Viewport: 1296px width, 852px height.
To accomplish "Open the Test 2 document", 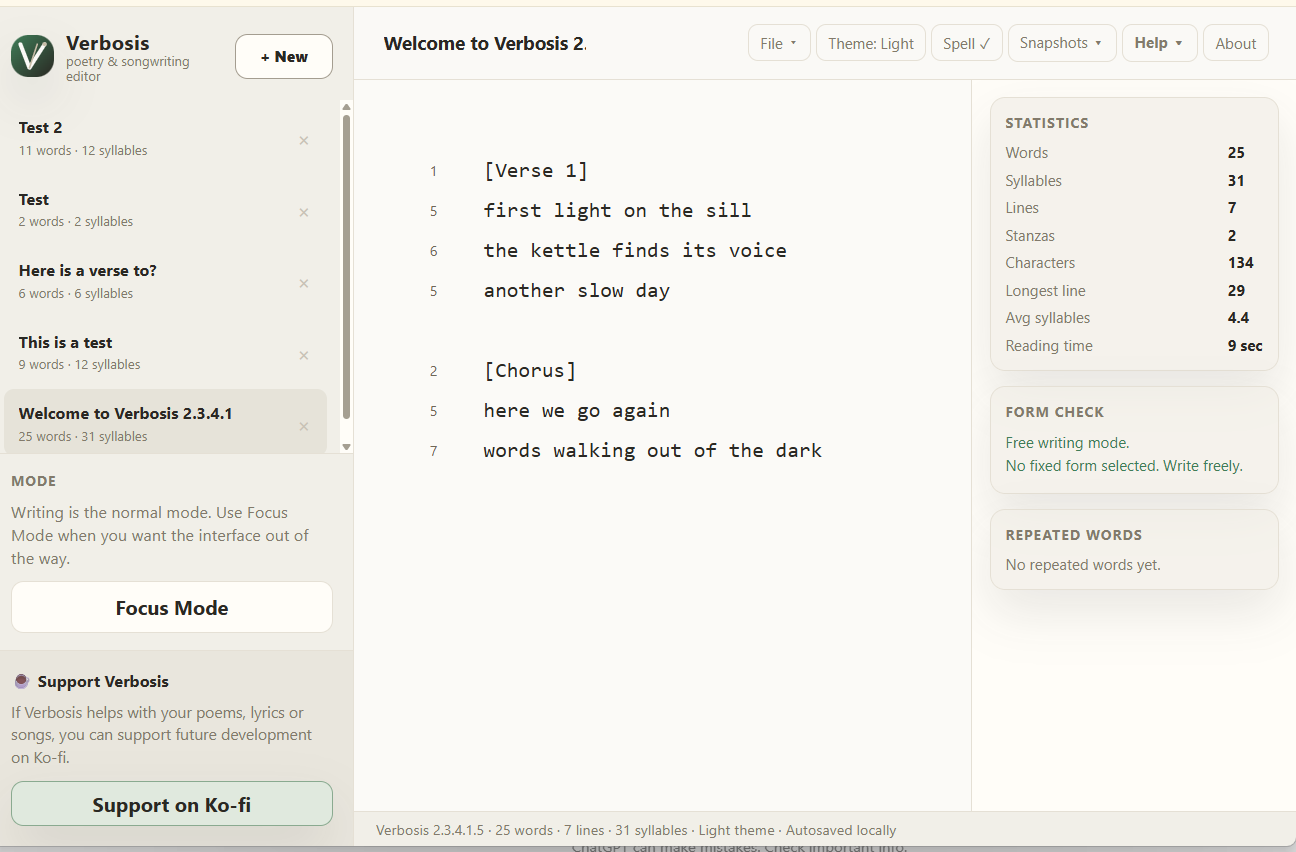I will pos(165,138).
